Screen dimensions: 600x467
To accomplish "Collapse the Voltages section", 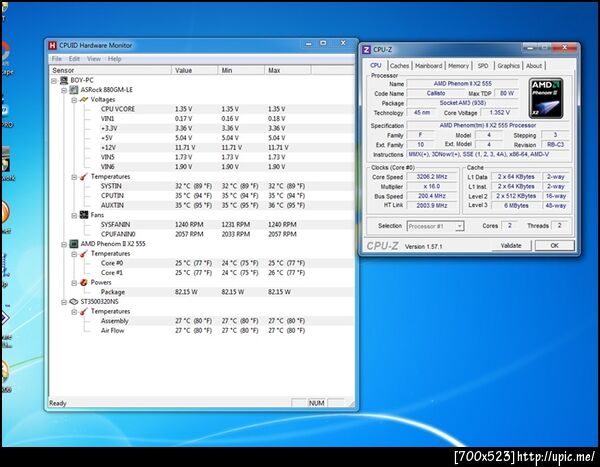I will [74, 100].
